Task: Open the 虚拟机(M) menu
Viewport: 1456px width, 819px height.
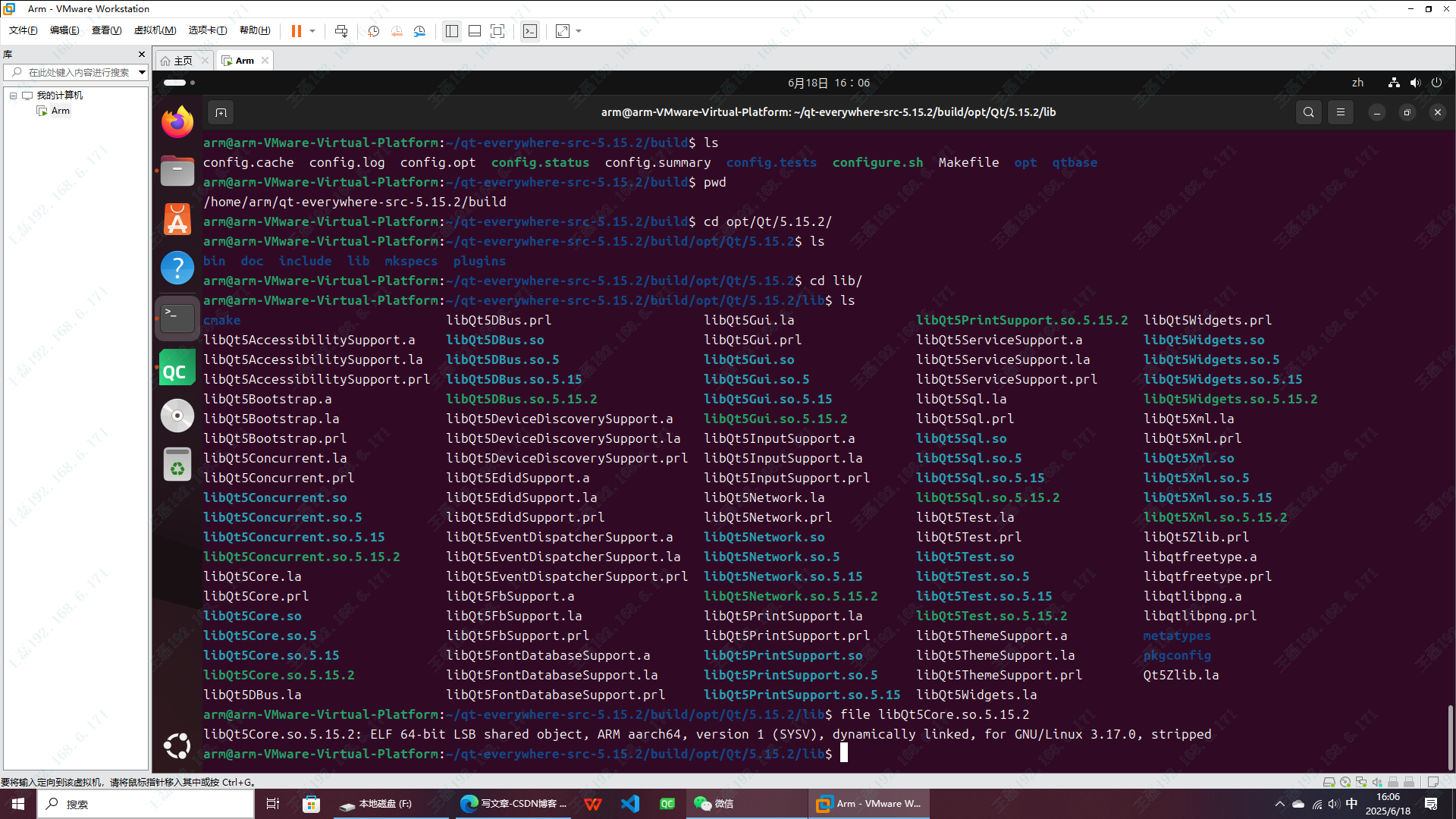Action: (x=155, y=30)
